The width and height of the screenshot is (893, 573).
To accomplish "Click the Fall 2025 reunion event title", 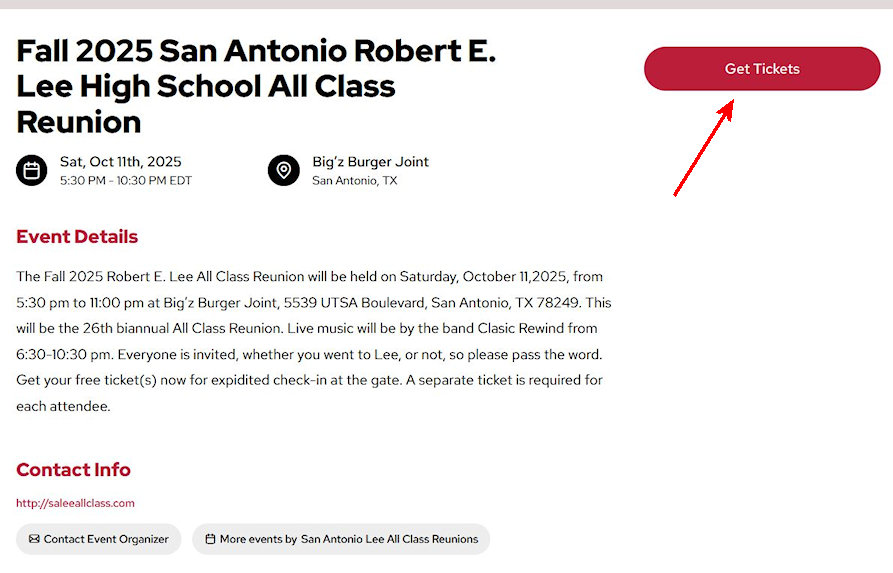I will [x=255, y=86].
